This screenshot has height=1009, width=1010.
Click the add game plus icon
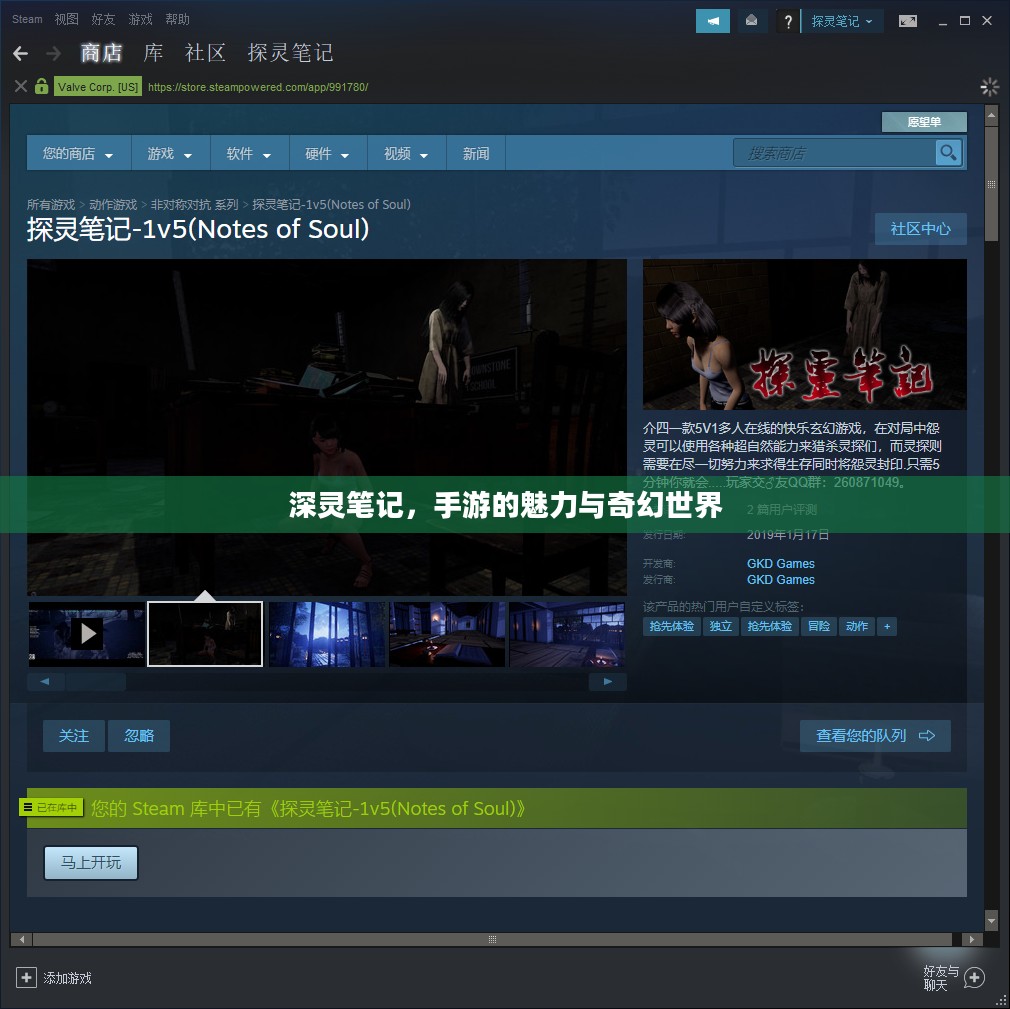pyautogui.click(x=26, y=977)
